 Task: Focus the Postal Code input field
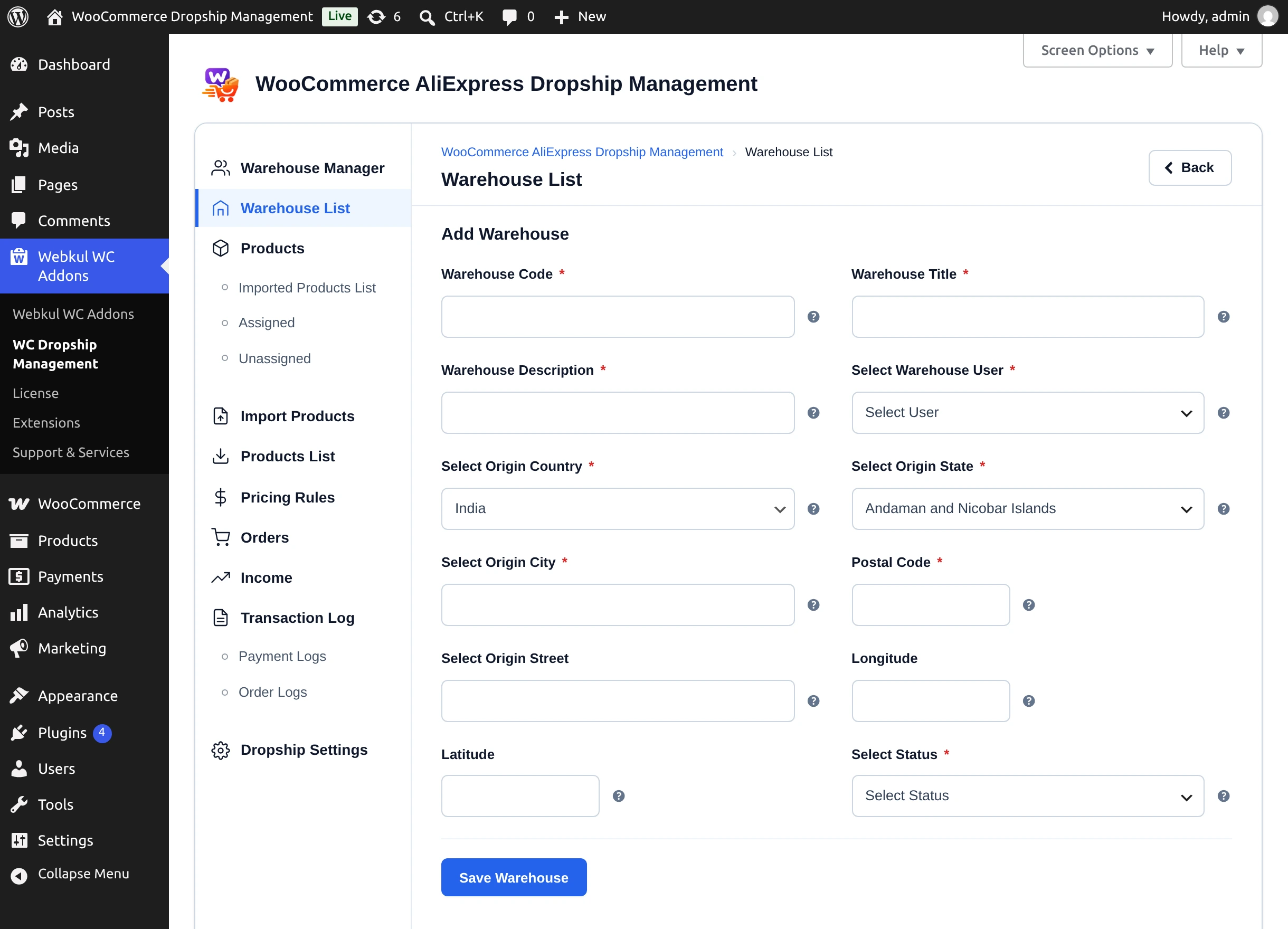pyautogui.click(x=930, y=605)
